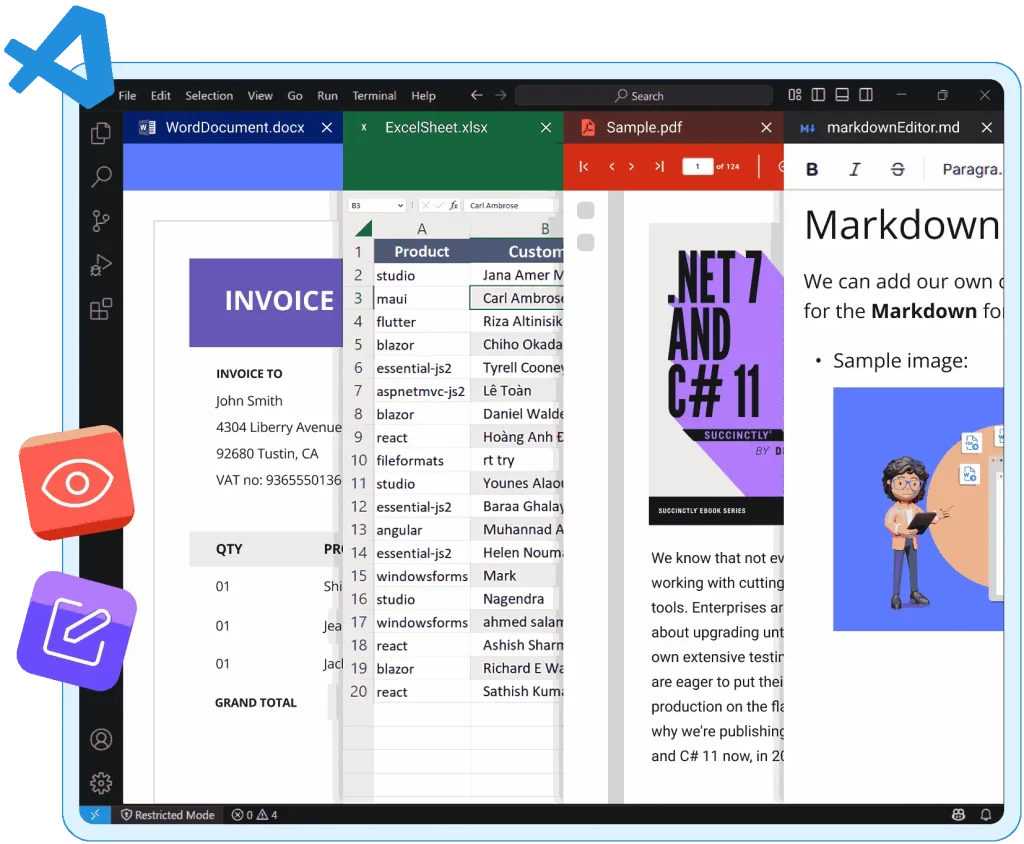Expand the Name Box dropdown showing B3
1024x844 pixels.
[x=401, y=206]
